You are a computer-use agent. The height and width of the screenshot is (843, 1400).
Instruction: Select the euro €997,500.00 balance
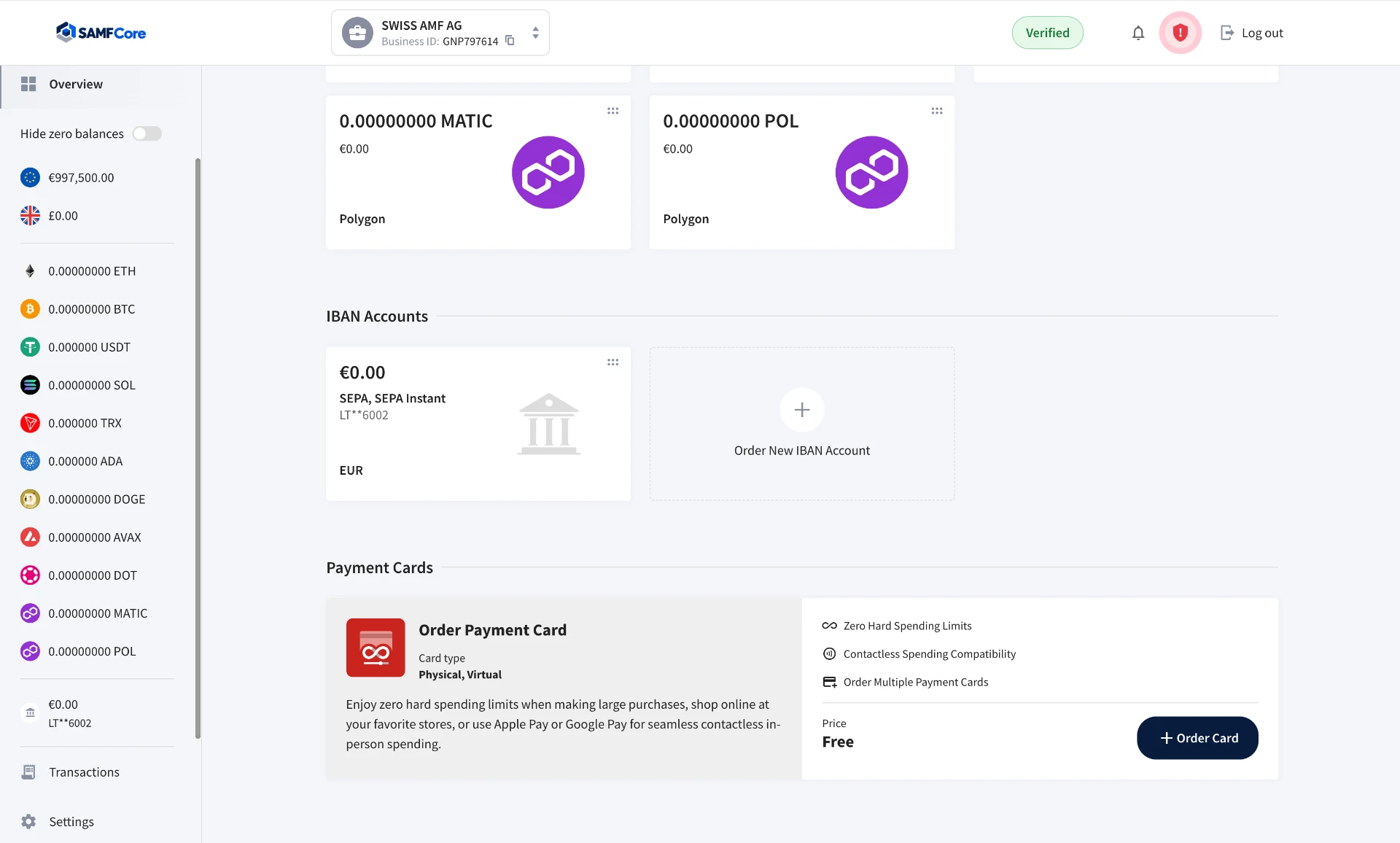click(67, 177)
